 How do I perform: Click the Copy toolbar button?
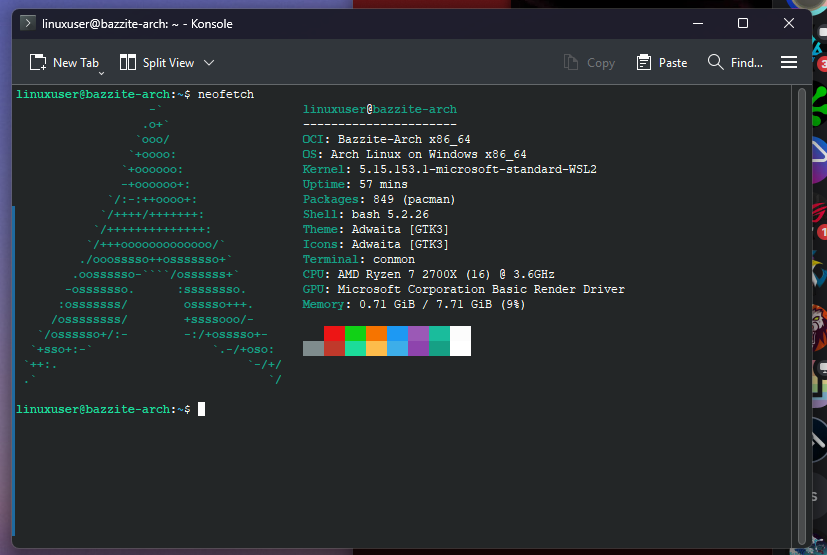pos(589,63)
